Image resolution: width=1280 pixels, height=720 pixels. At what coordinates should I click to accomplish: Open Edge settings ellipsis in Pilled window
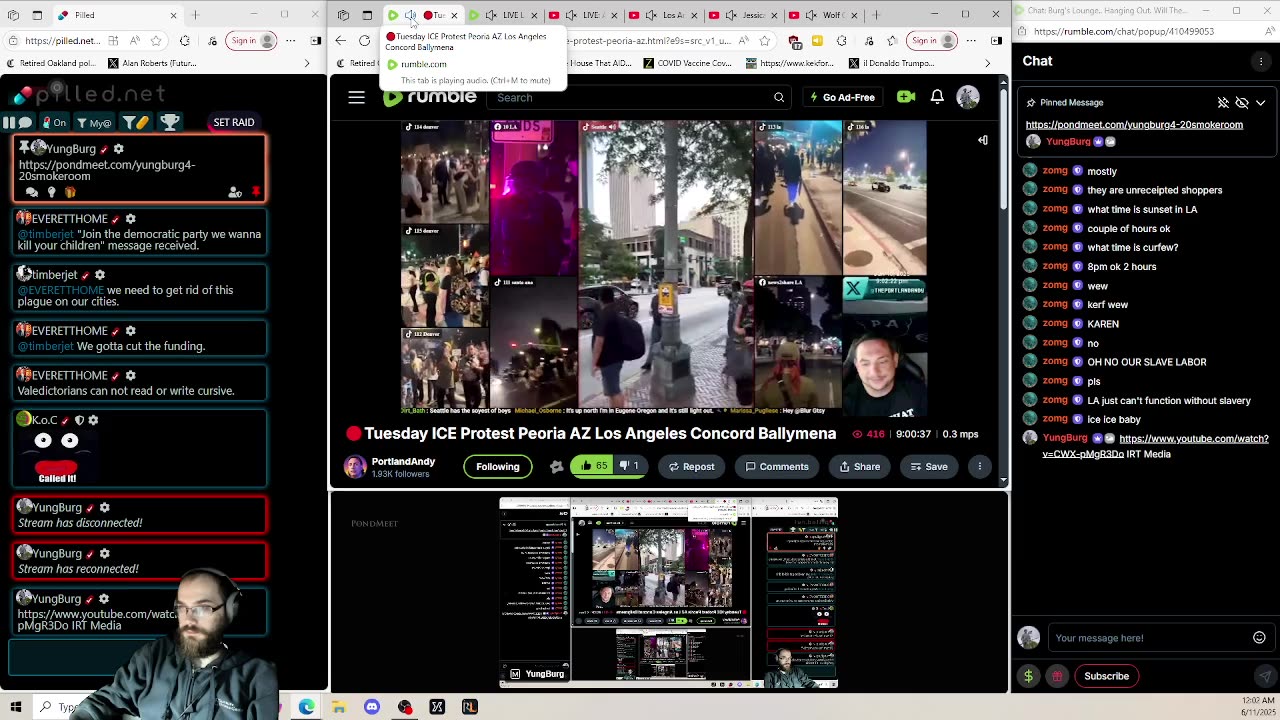(x=290, y=41)
